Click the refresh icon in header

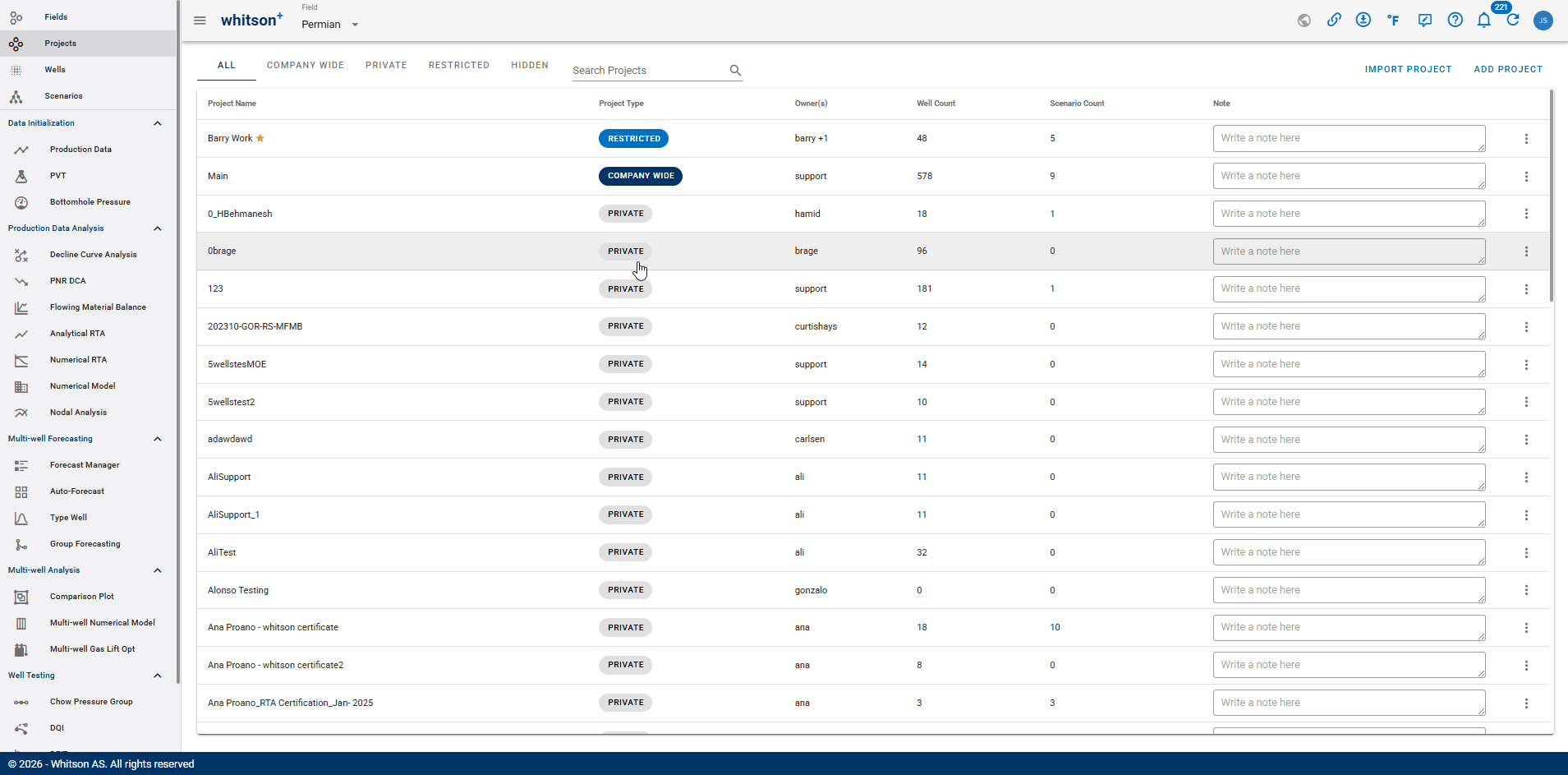tap(1513, 20)
